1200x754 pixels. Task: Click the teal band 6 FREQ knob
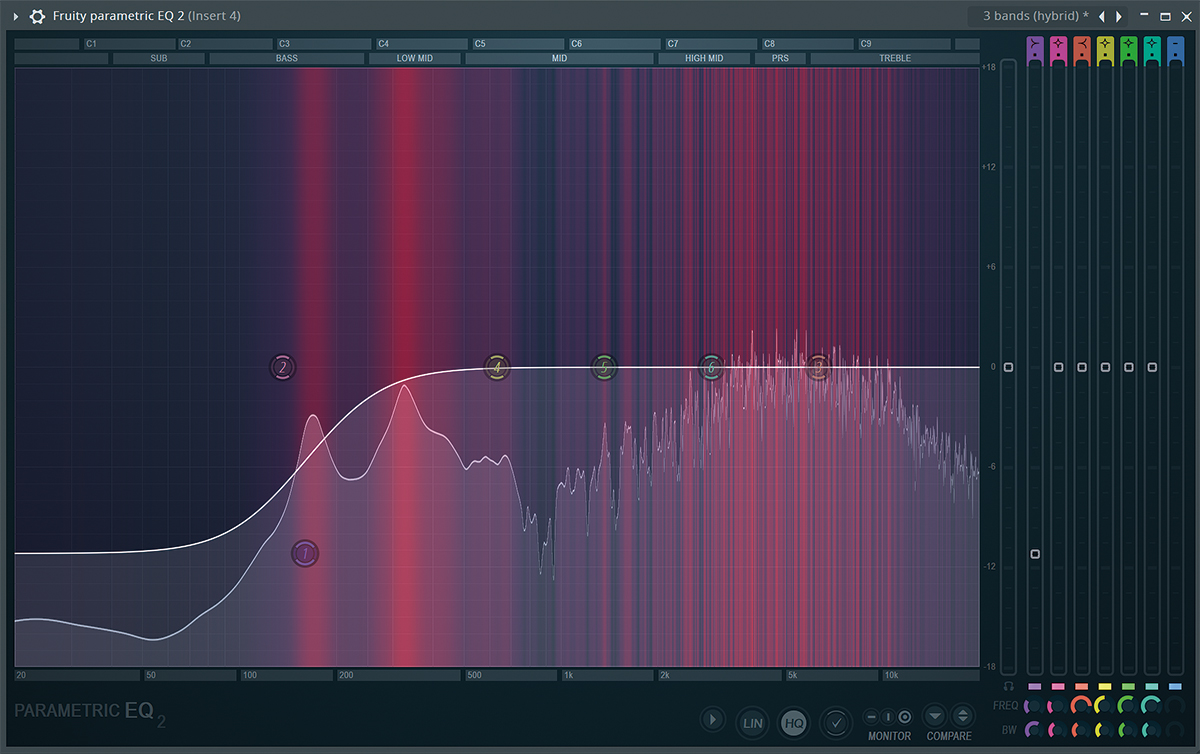pos(1152,706)
